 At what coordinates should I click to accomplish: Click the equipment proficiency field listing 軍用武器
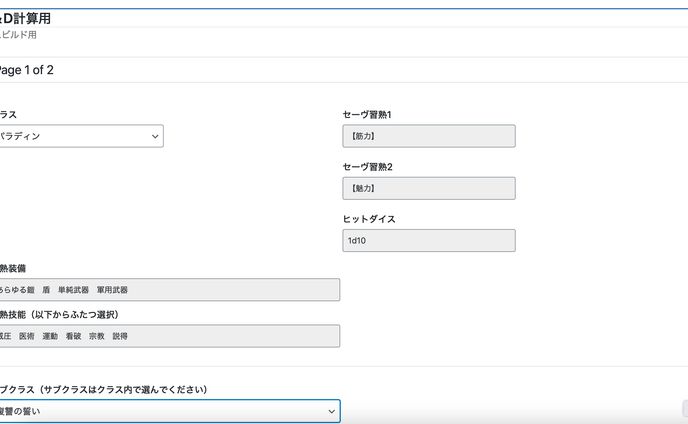coord(169,290)
